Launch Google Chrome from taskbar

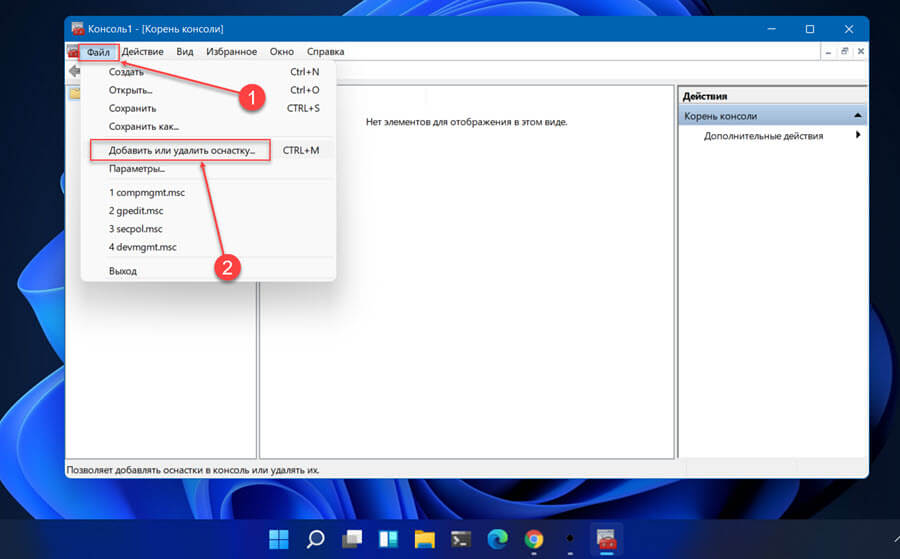pyautogui.click(x=534, y=539)
